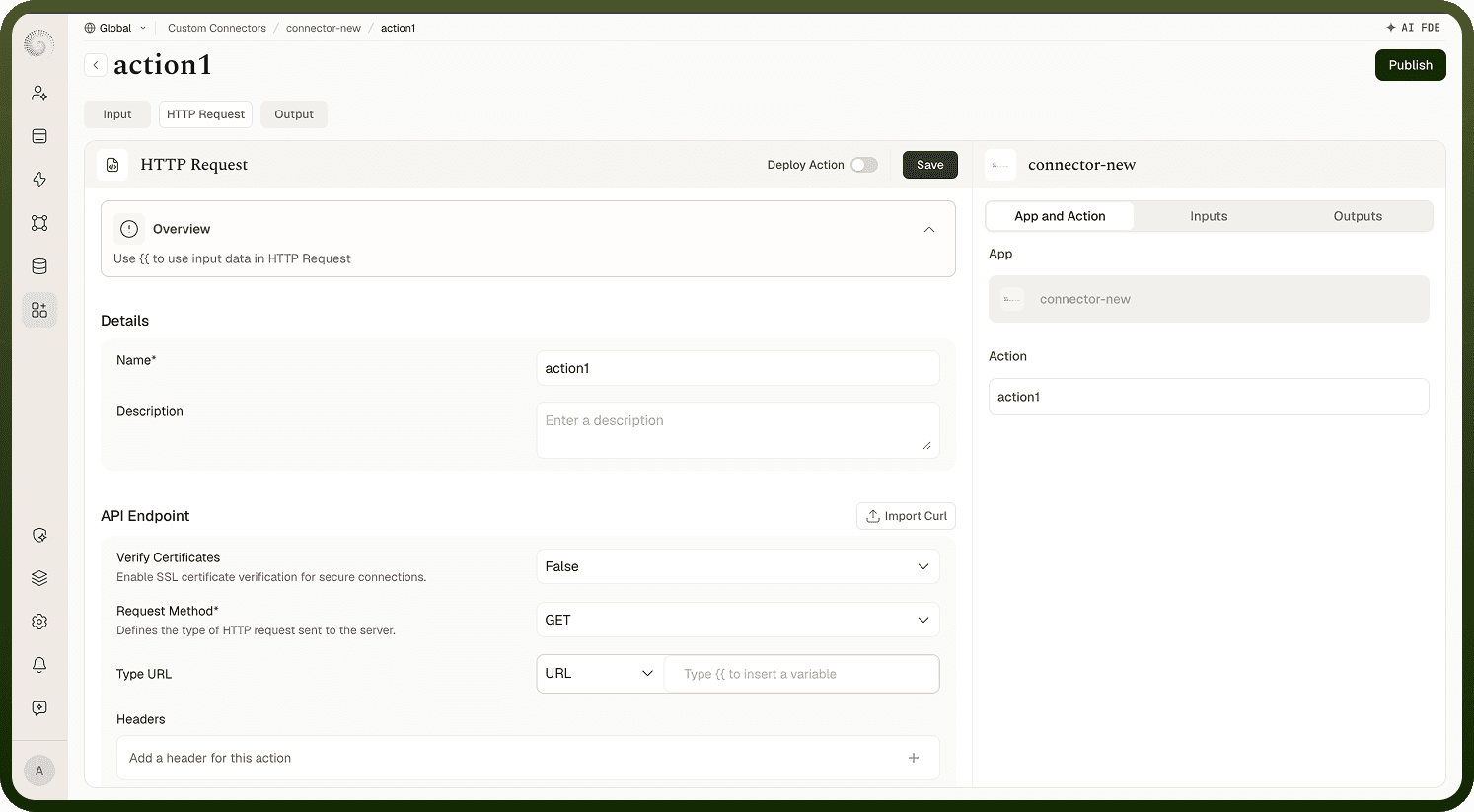Click the lightning bolt sidebar icon
Viewport: 1474px width, 812px height.
(x=39, y=180)
